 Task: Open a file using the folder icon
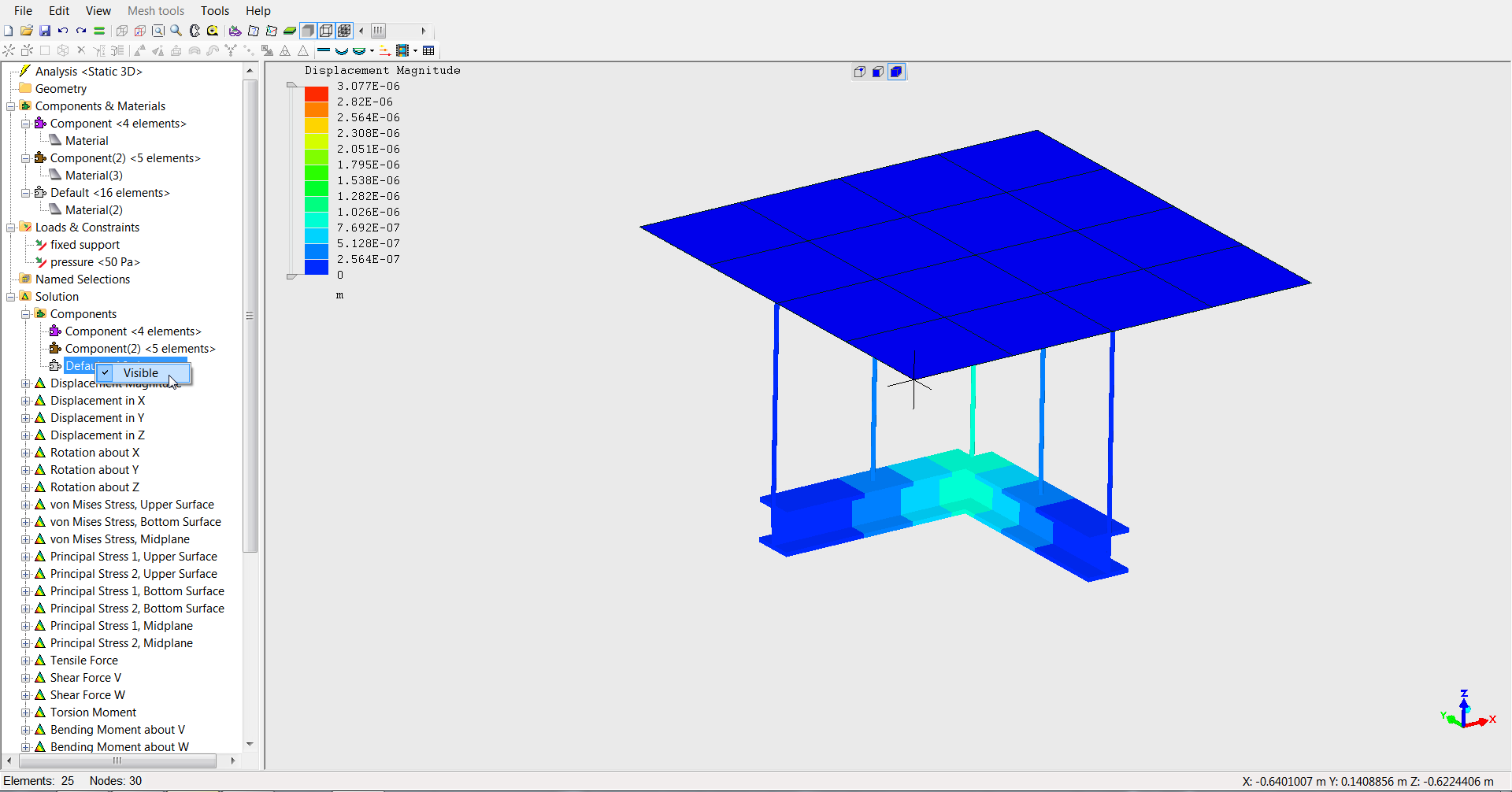pos(26,31)
